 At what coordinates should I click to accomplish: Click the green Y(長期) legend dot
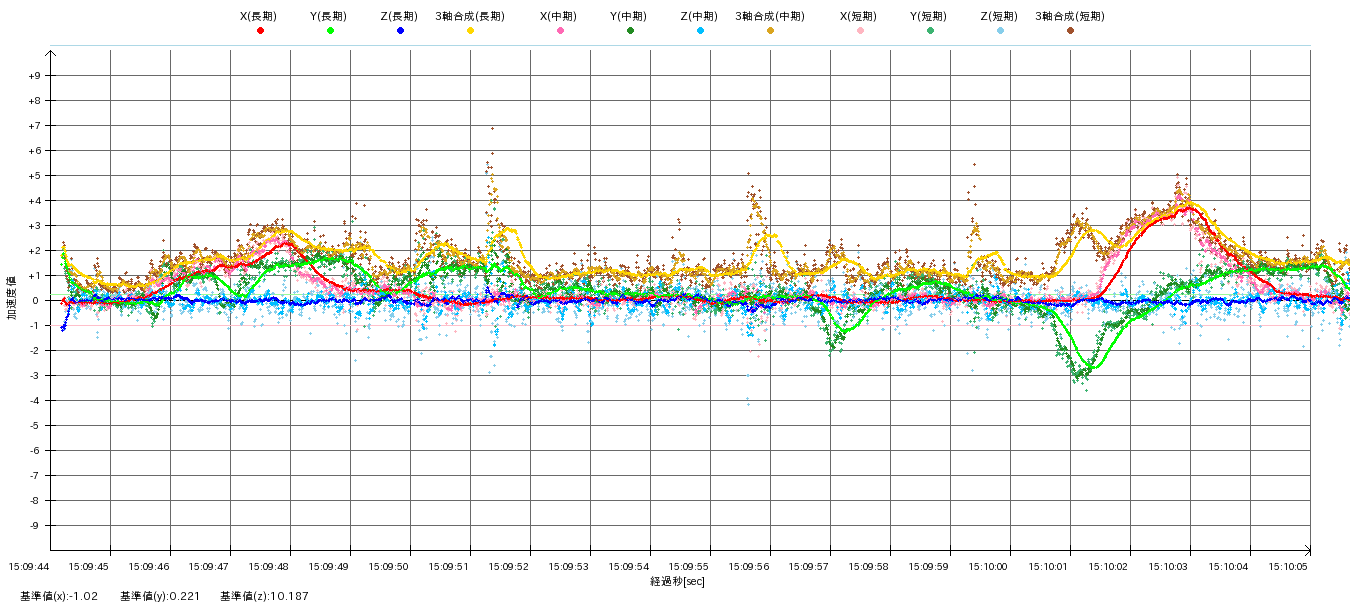tap(330, 31)
